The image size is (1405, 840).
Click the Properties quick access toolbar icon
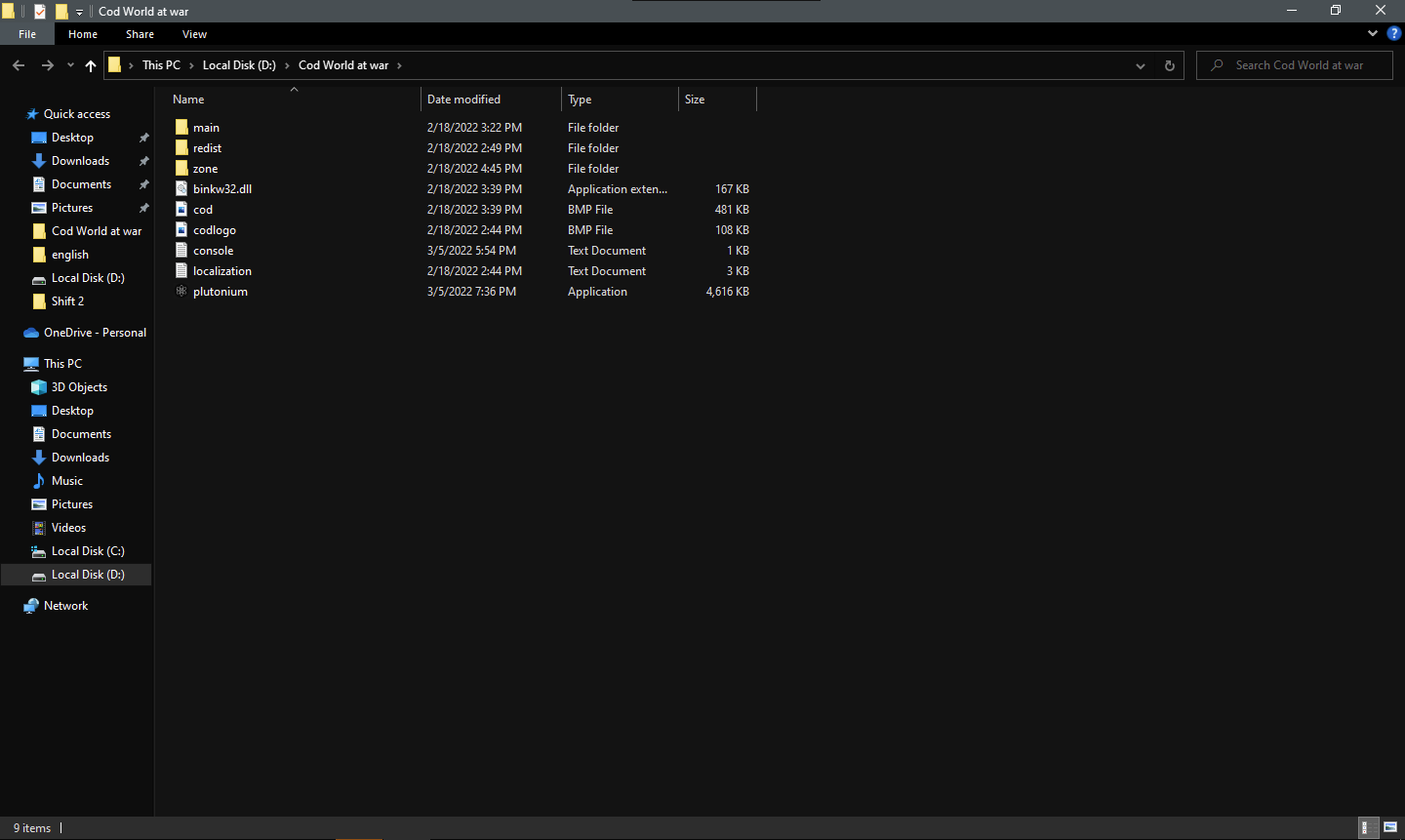coord(40,12)
